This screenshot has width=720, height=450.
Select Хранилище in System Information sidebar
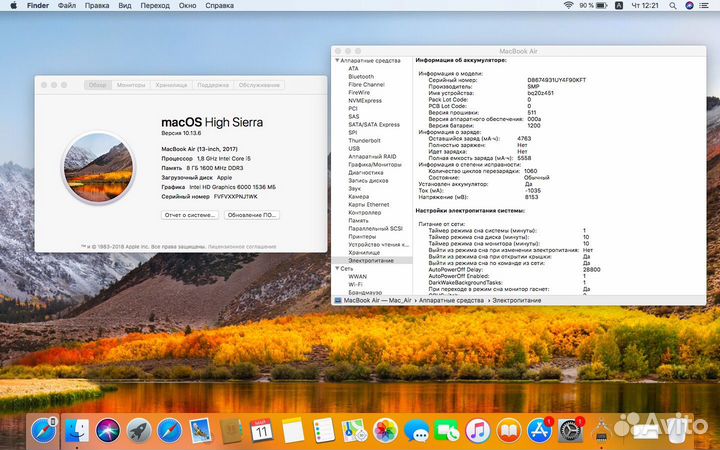pos(364,253)
